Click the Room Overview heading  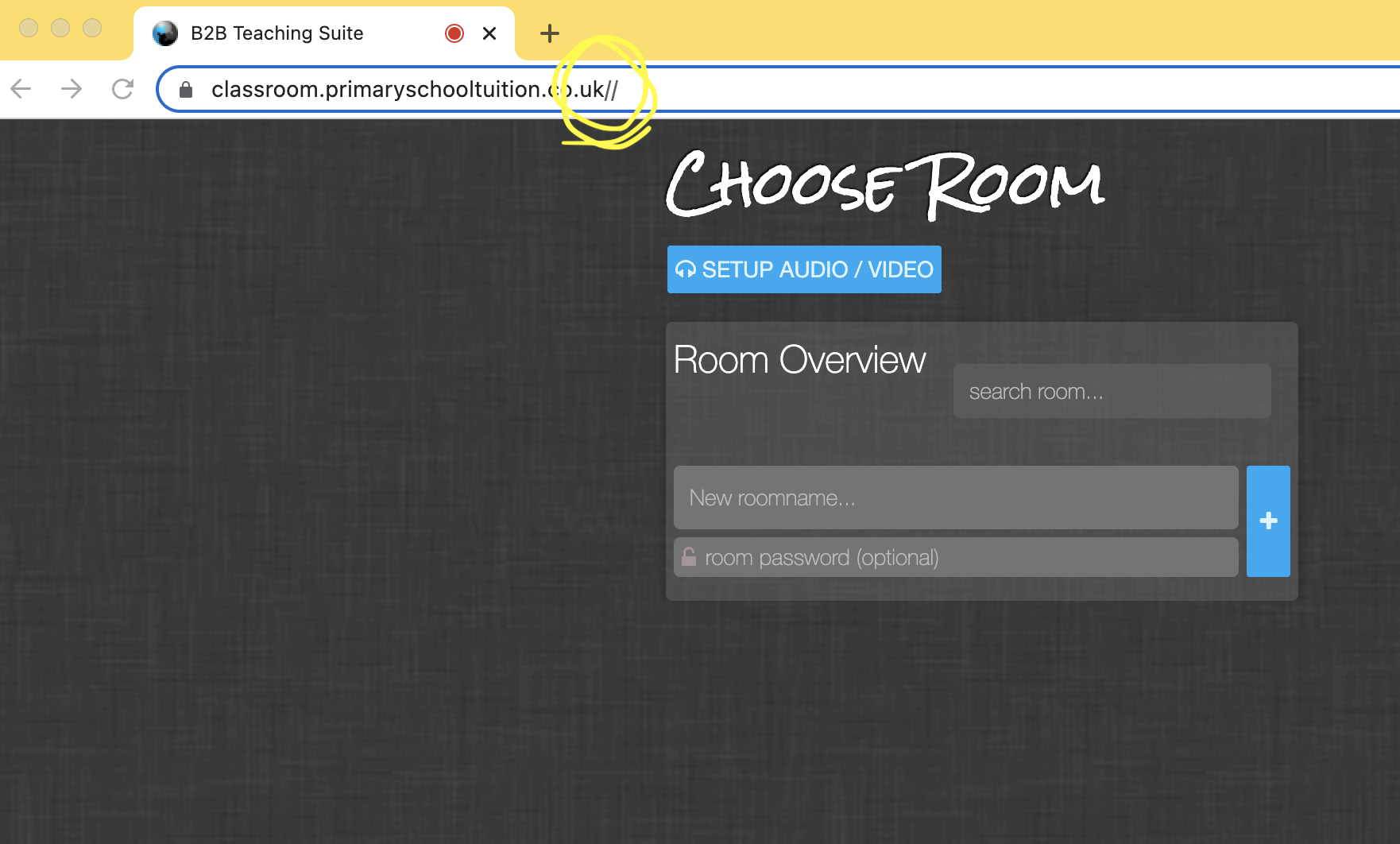(x=799, y=360)
